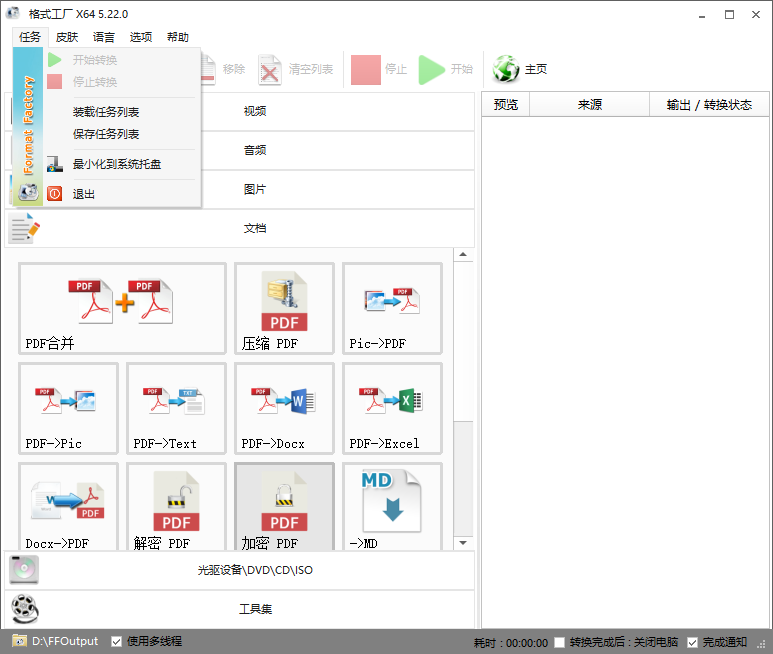Select the 加密 PDF encrypt tool
This screenshot has width=773, height=654.
click(284, 507)
